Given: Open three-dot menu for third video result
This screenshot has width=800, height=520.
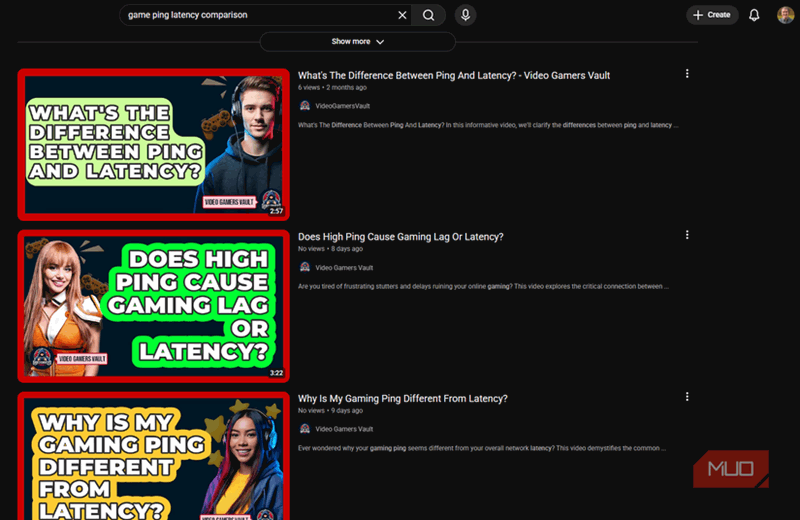Looking at the screenshot, I should tap(687, 397).
